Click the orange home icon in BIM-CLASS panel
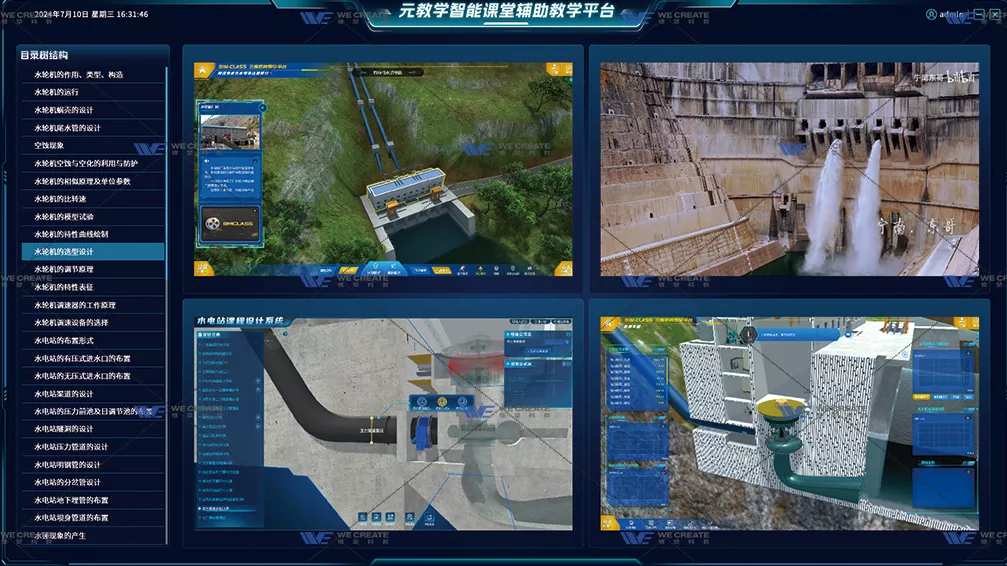This screenshot has height=566, width=1007. (203, 71)
